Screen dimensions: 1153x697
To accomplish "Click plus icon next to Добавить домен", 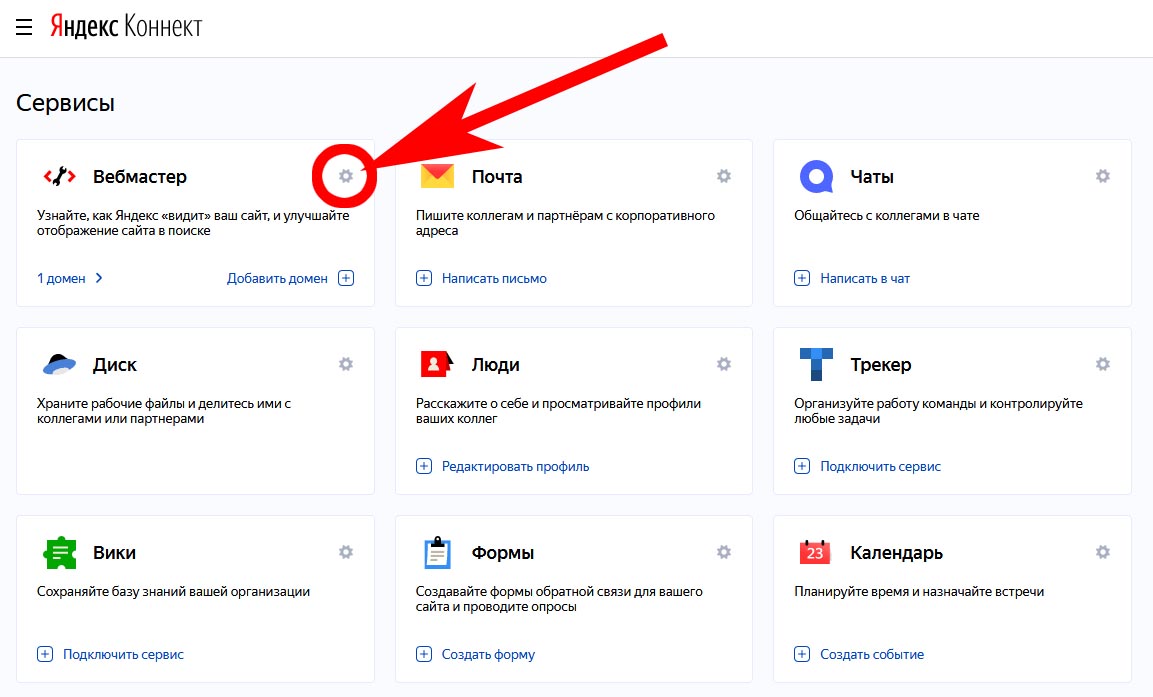I will coord(346,278).
